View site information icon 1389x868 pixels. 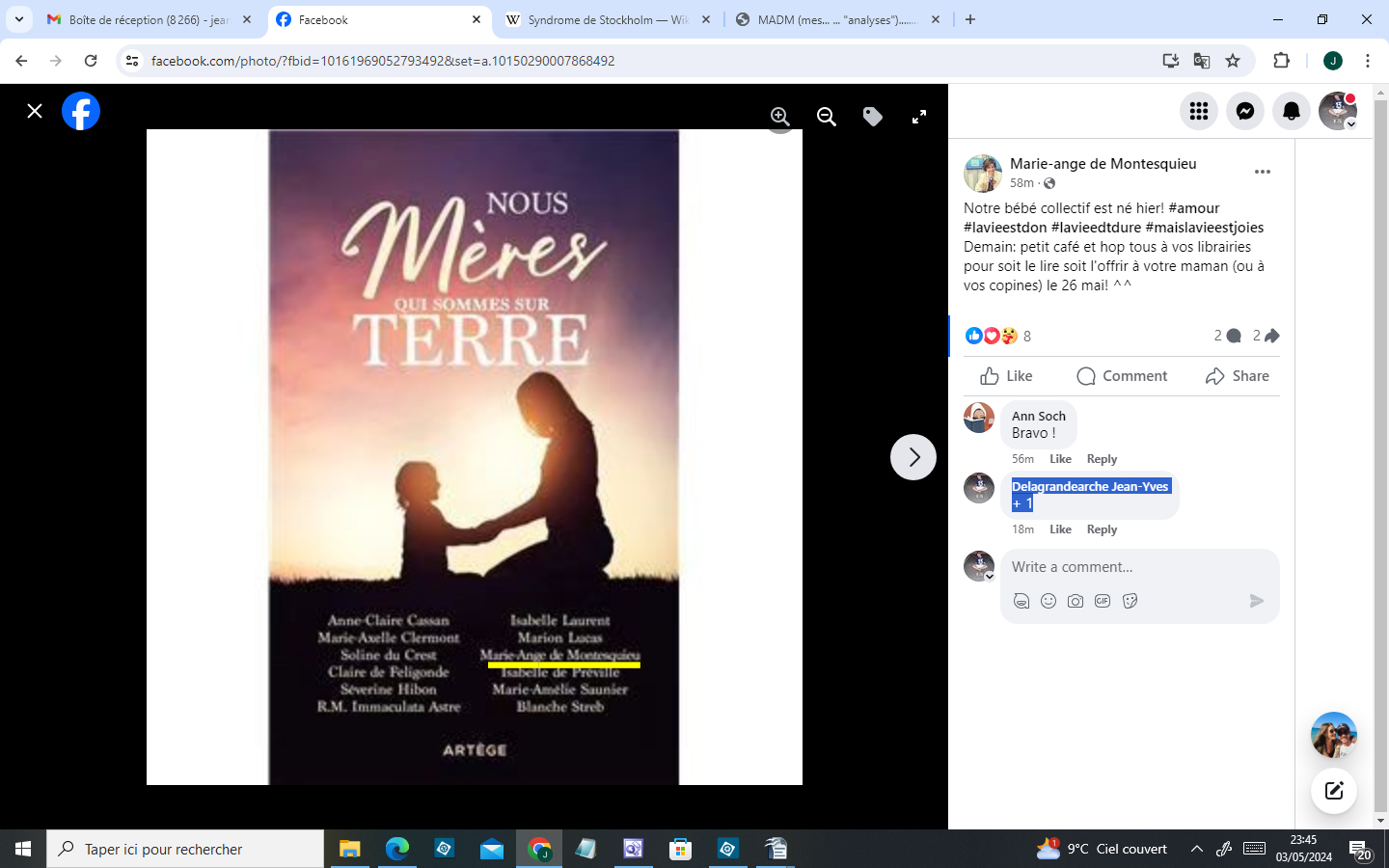[133, 61]
